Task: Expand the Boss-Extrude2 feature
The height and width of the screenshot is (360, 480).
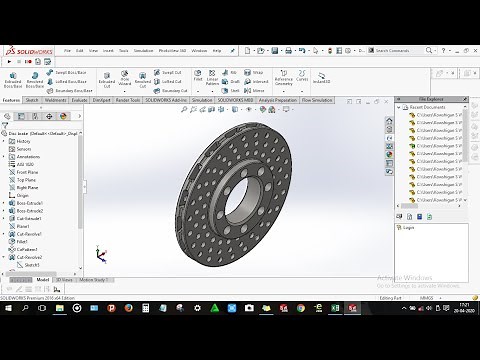Action: pyautogui.click(x=4, y=211)
